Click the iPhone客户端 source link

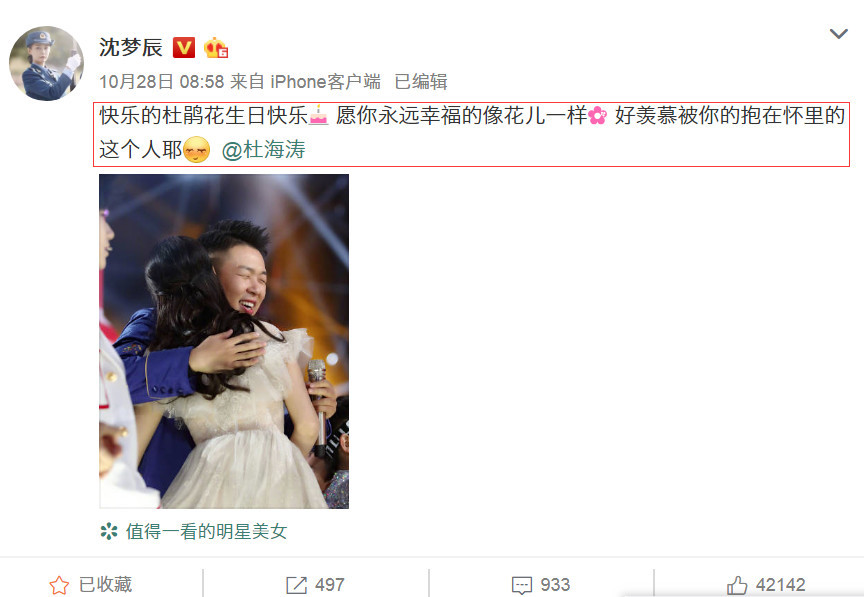coord(325,82)
